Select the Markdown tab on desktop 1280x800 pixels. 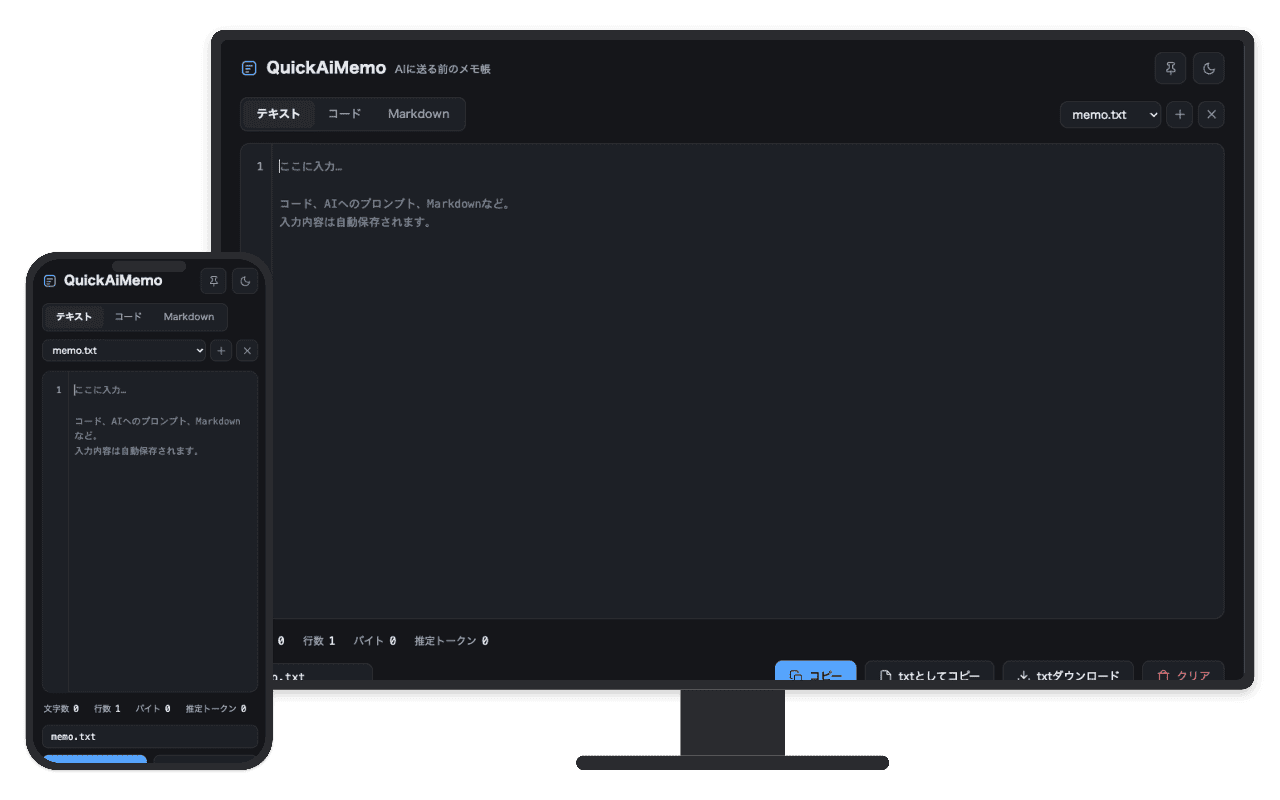(x=419, y=114)
